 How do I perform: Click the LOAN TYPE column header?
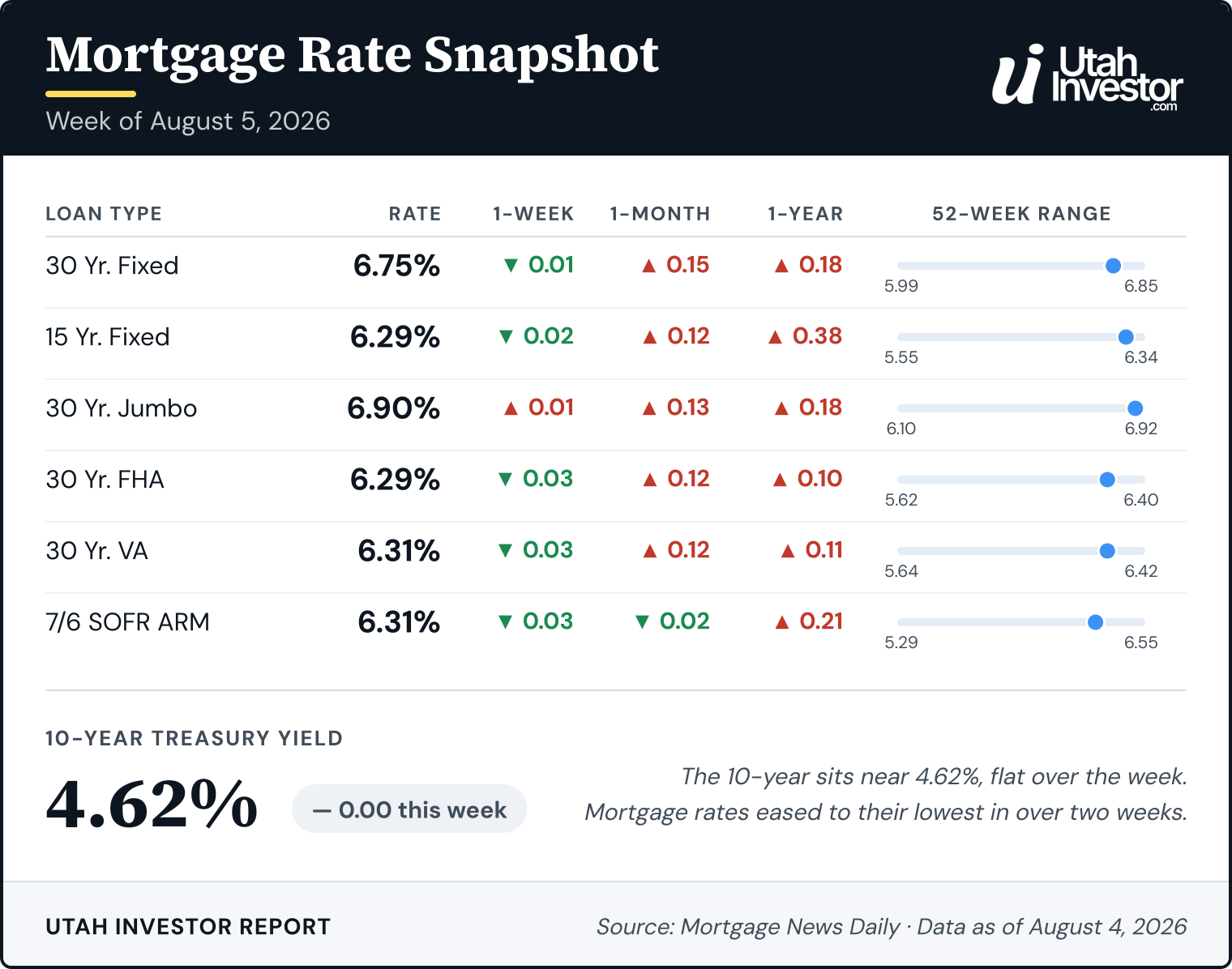pyautogui.click(x=104, y=214)
